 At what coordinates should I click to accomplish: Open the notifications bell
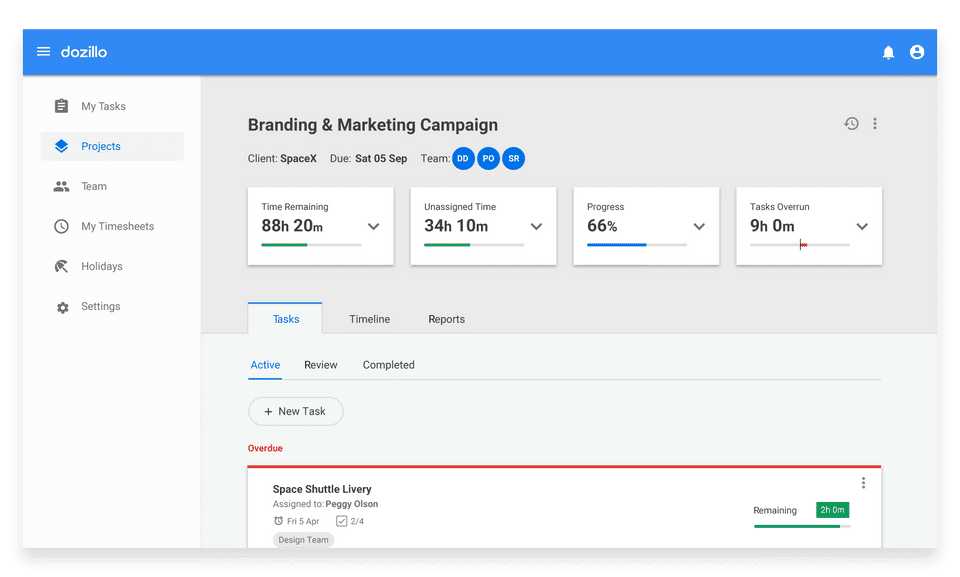888,53
